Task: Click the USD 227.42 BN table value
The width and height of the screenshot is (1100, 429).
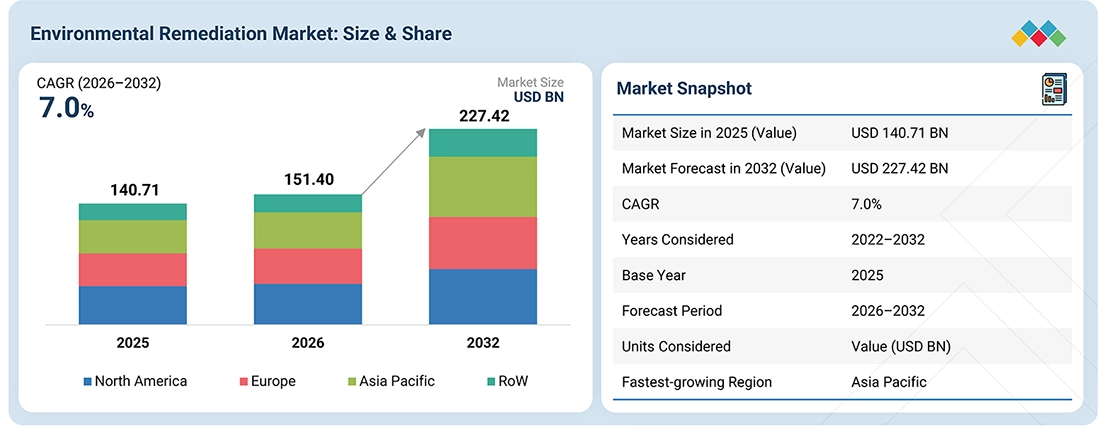Action: click(900, 168)
